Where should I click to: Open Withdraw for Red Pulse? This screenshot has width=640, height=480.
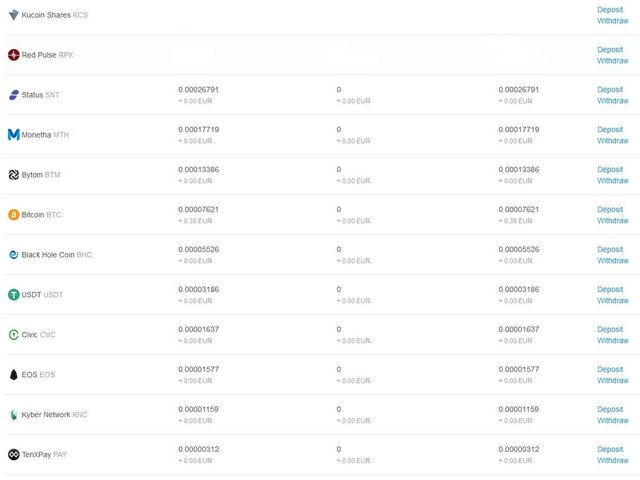pos(613,61)
